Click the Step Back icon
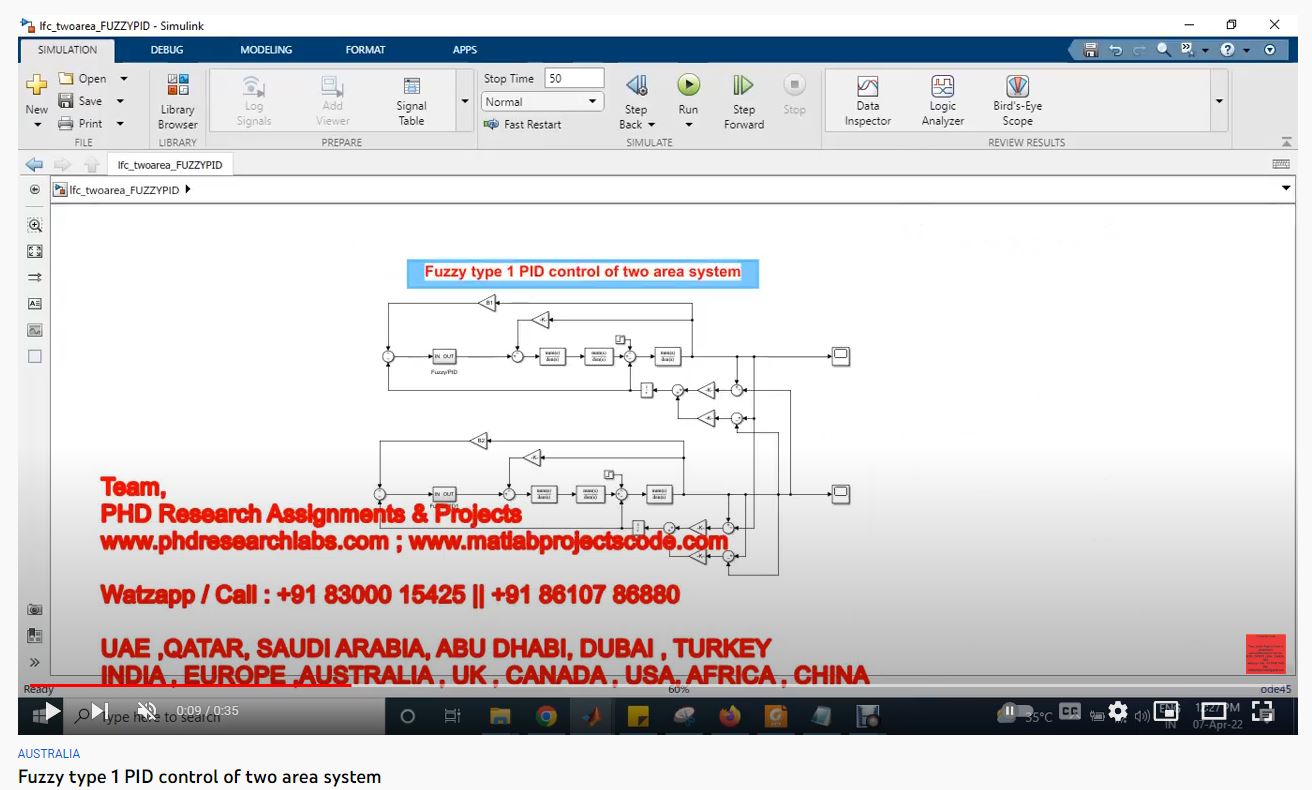1312x790 pixels. [x=636, y=86]
